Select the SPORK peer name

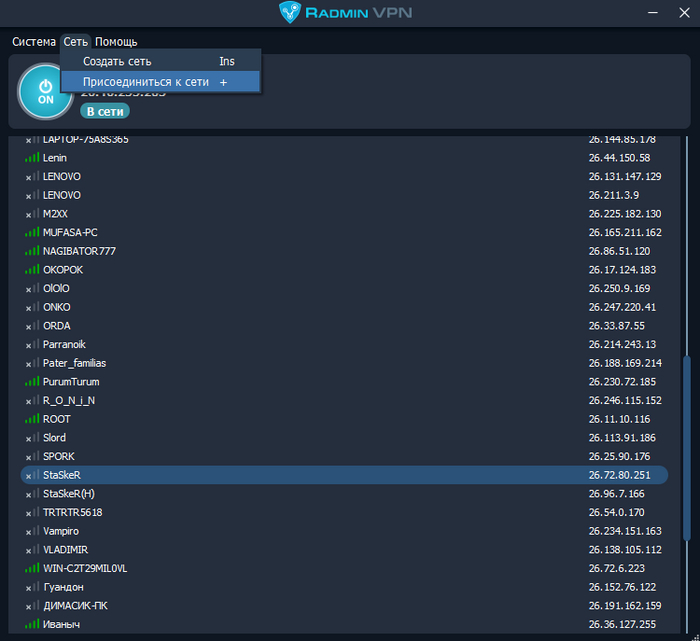click(58, 456)
